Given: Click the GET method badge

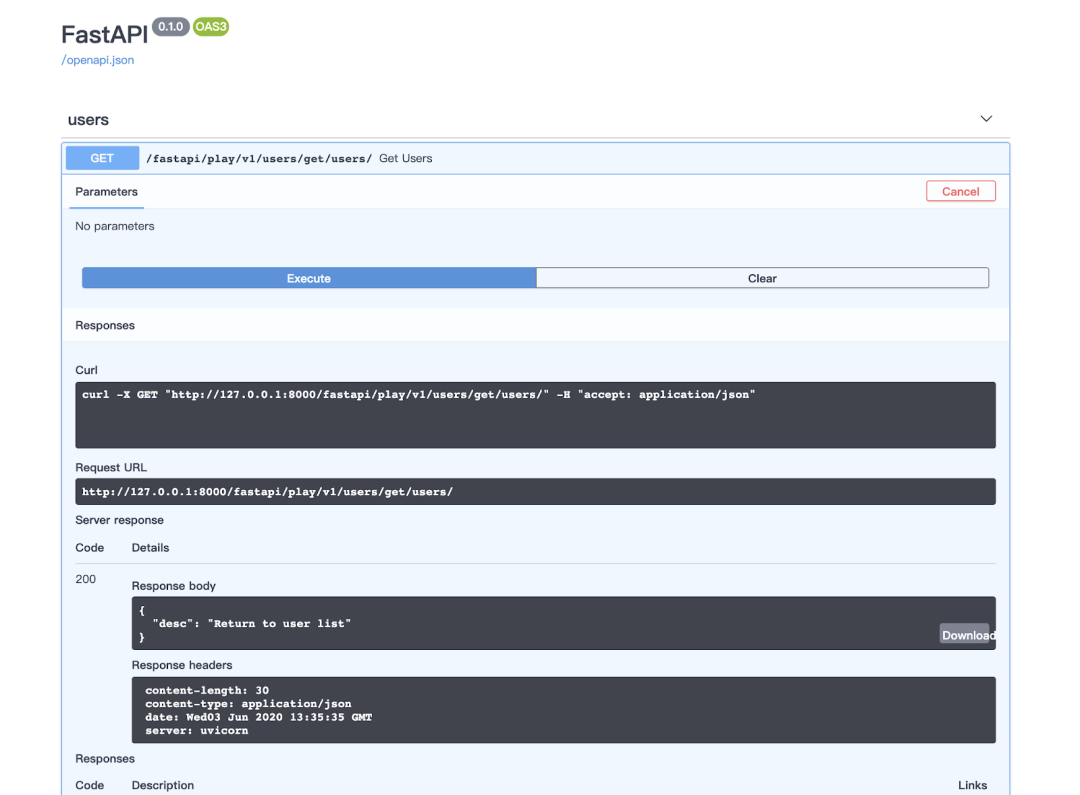Looking at the screenshot, I should point(101,157).
